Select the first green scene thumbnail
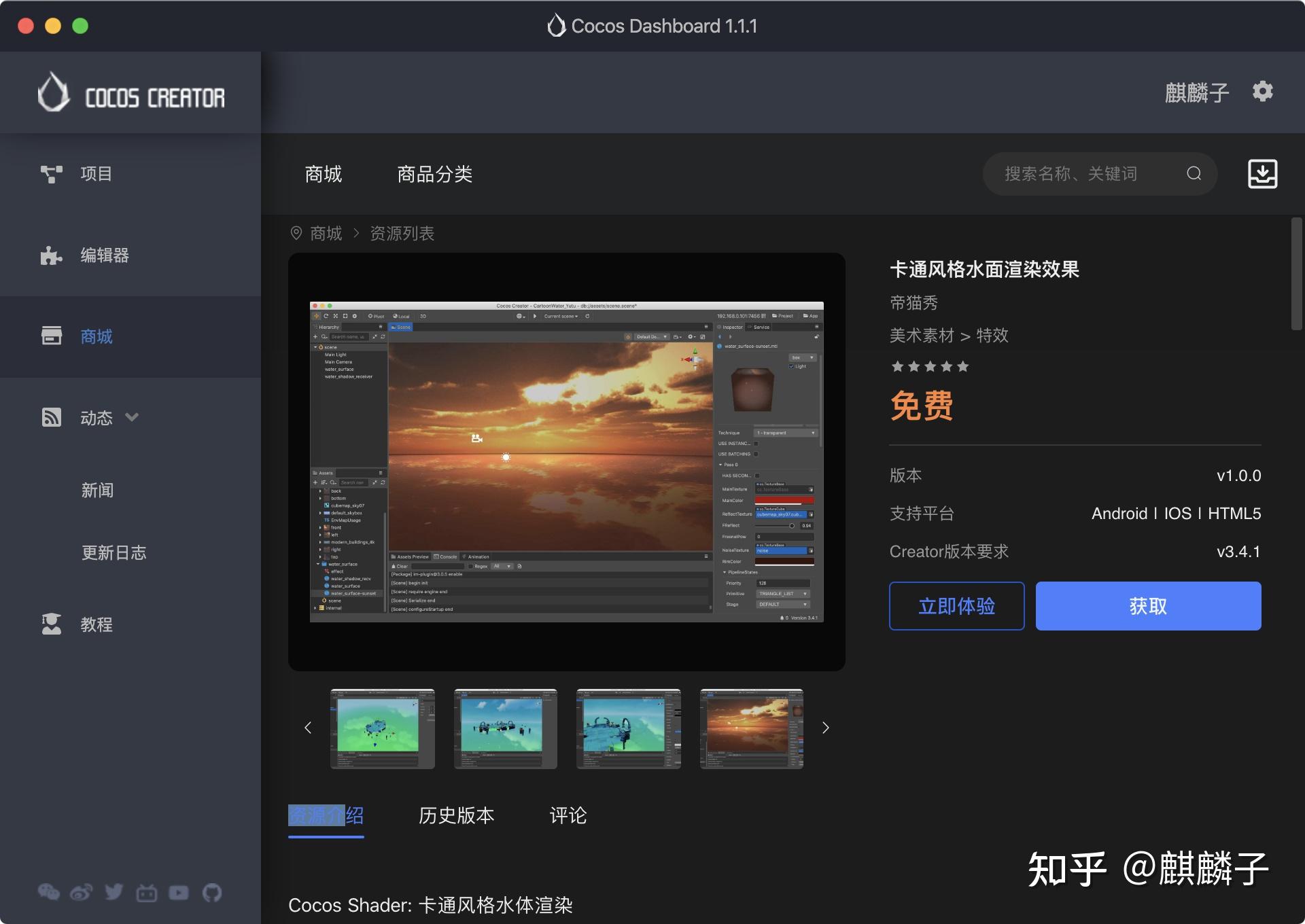Screen dimensions: 1305x924 click(x=383, y=728)
